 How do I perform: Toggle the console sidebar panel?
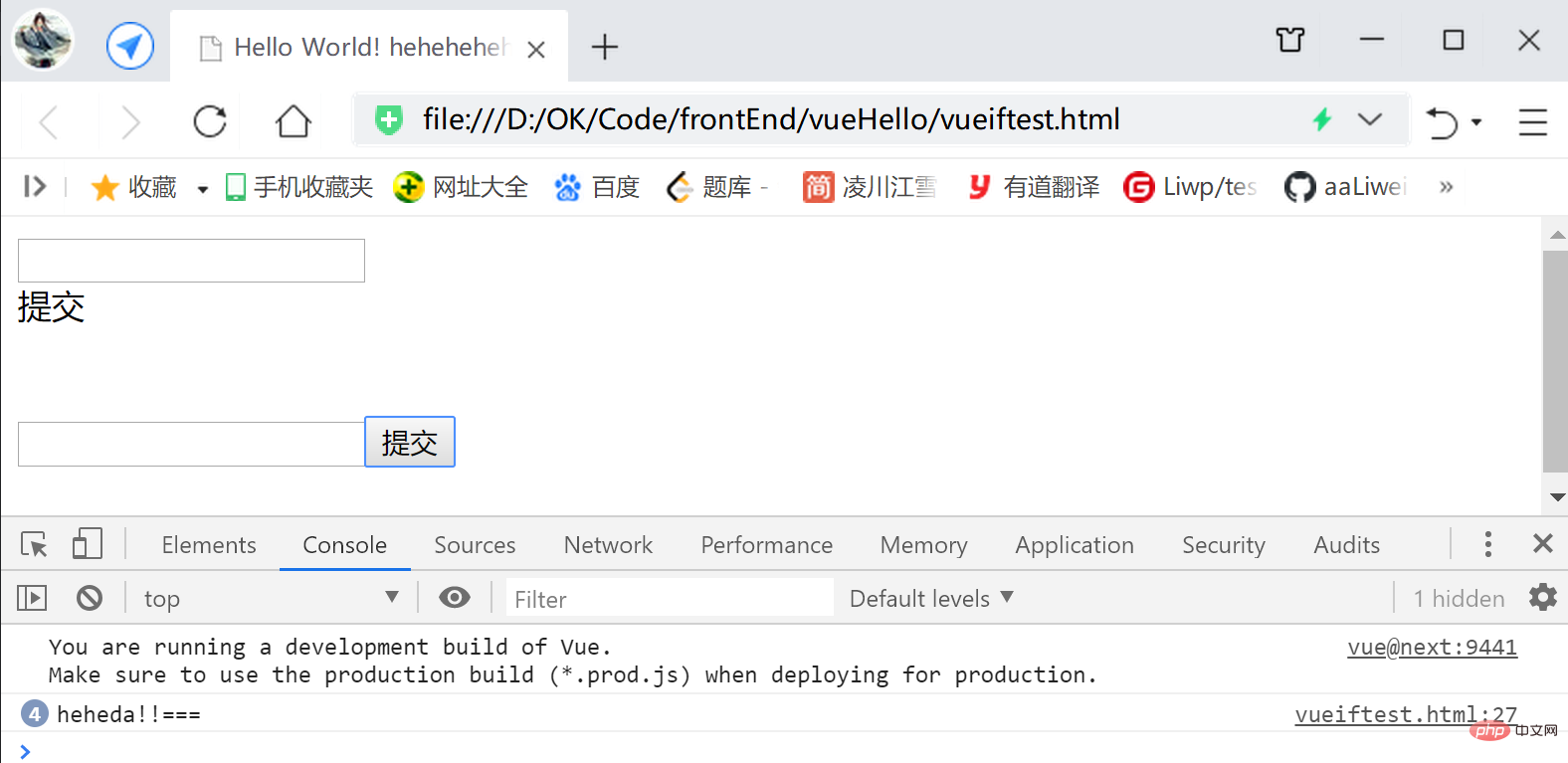click(32, 597)
